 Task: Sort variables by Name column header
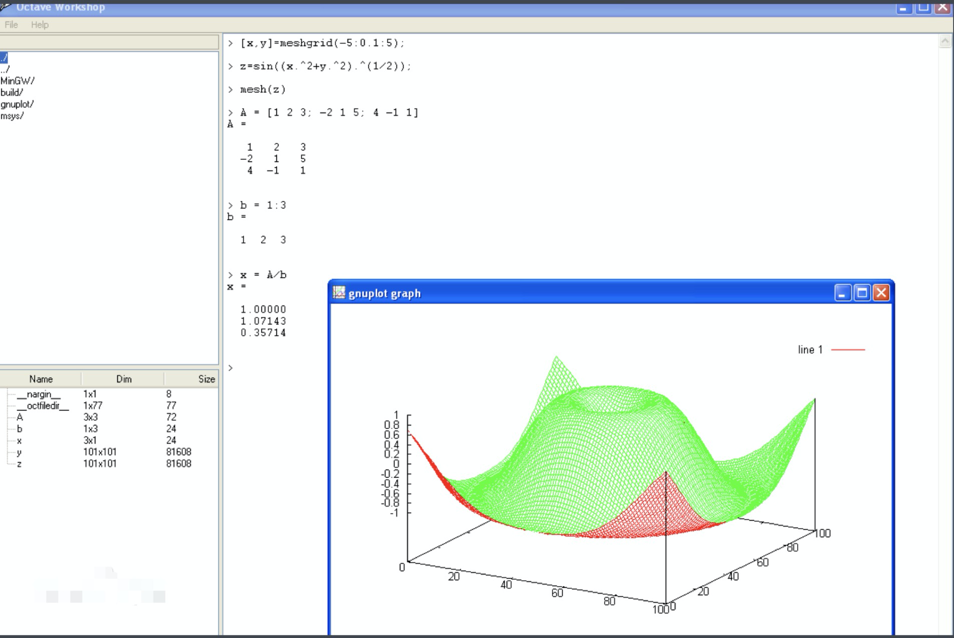[41, 379]
